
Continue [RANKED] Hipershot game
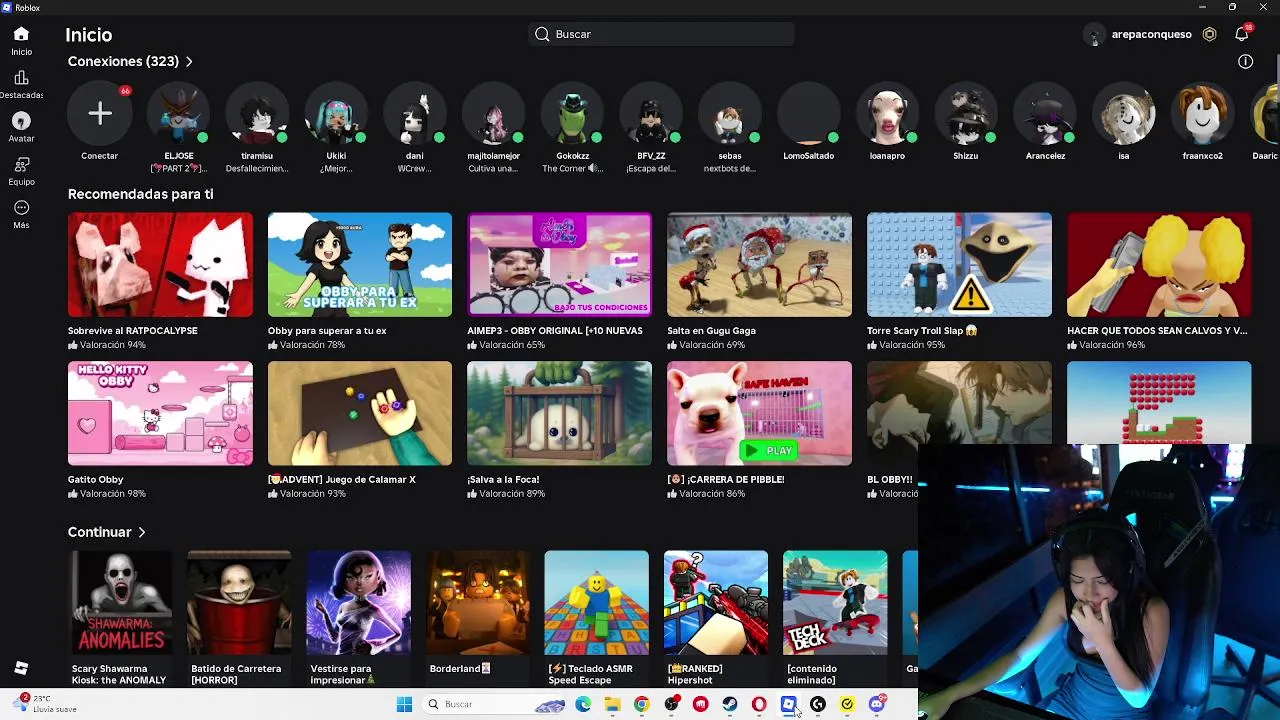(x=716, y=603)
